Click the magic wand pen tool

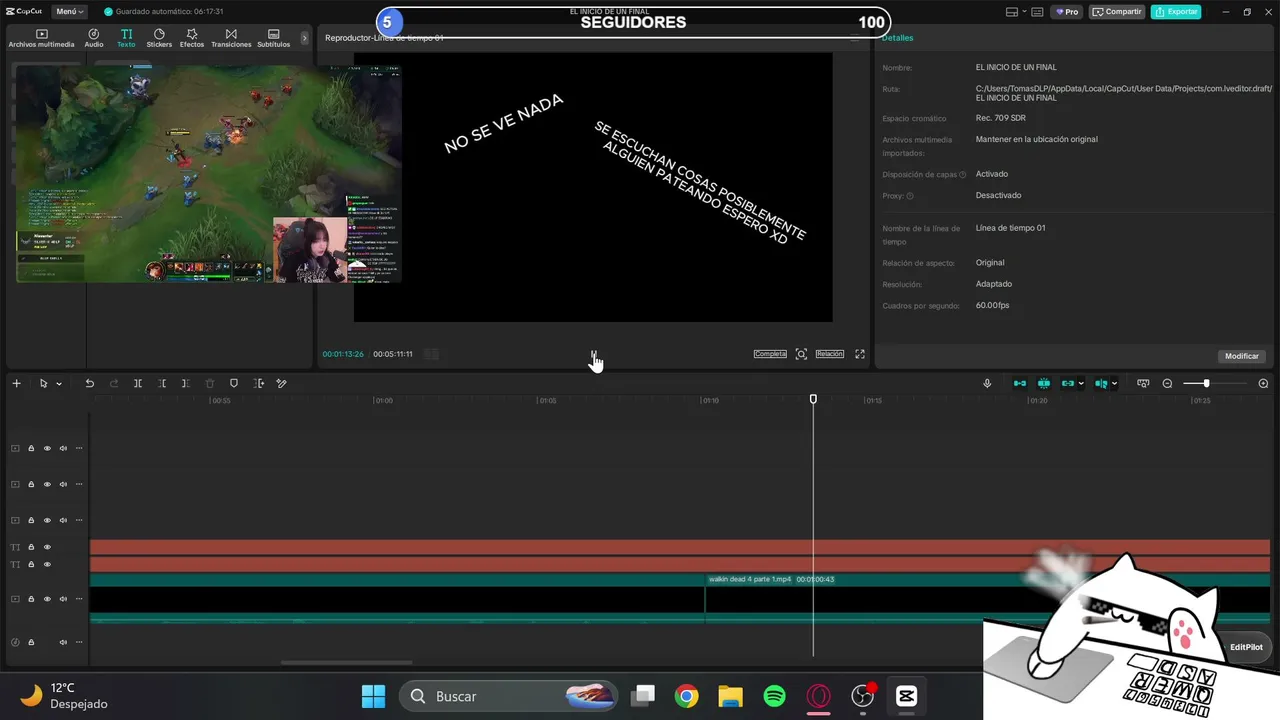(x=282, y=383)
